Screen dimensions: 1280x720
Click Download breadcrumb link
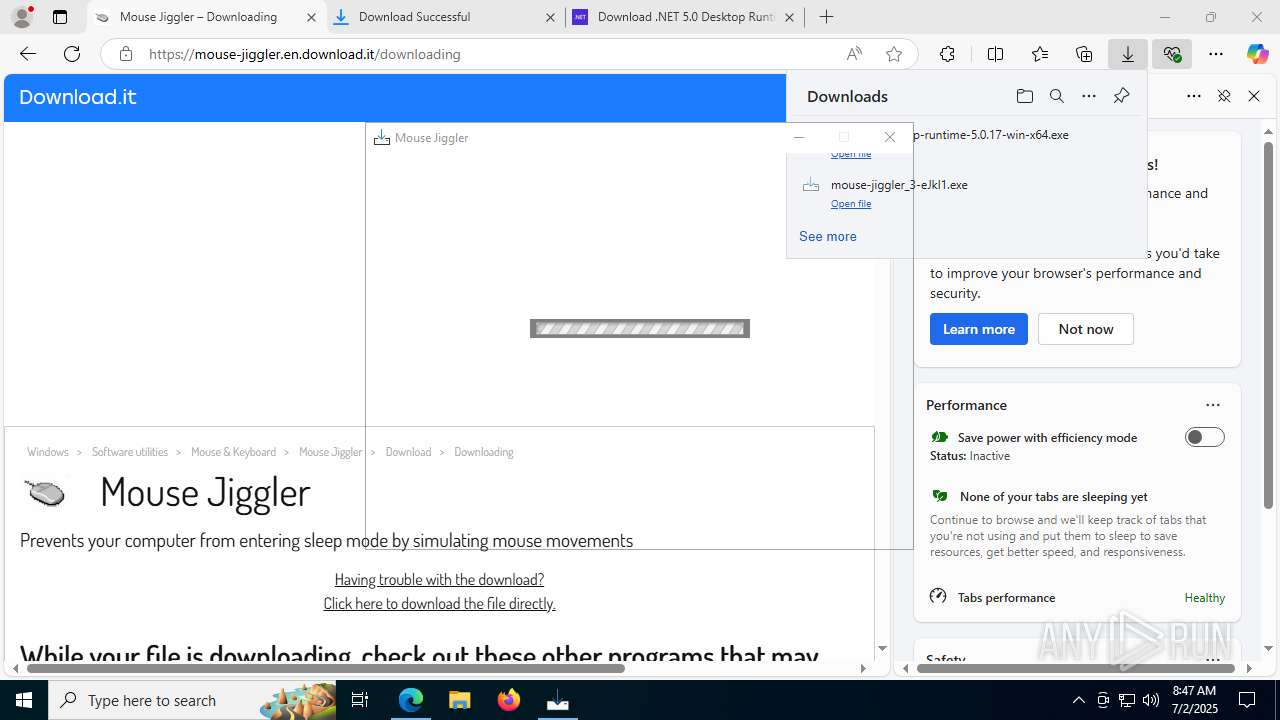point(408,452)
